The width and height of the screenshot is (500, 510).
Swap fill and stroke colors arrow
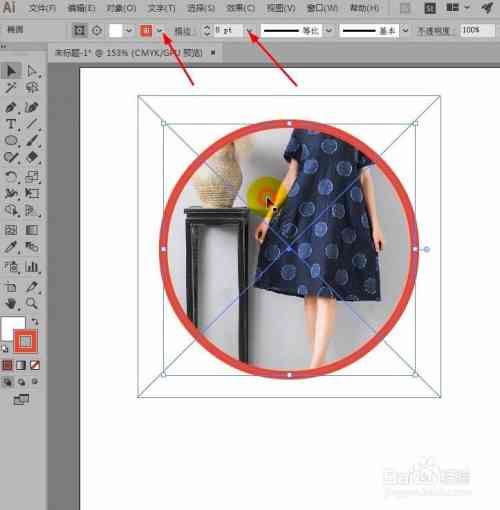[x=35, y=321]
